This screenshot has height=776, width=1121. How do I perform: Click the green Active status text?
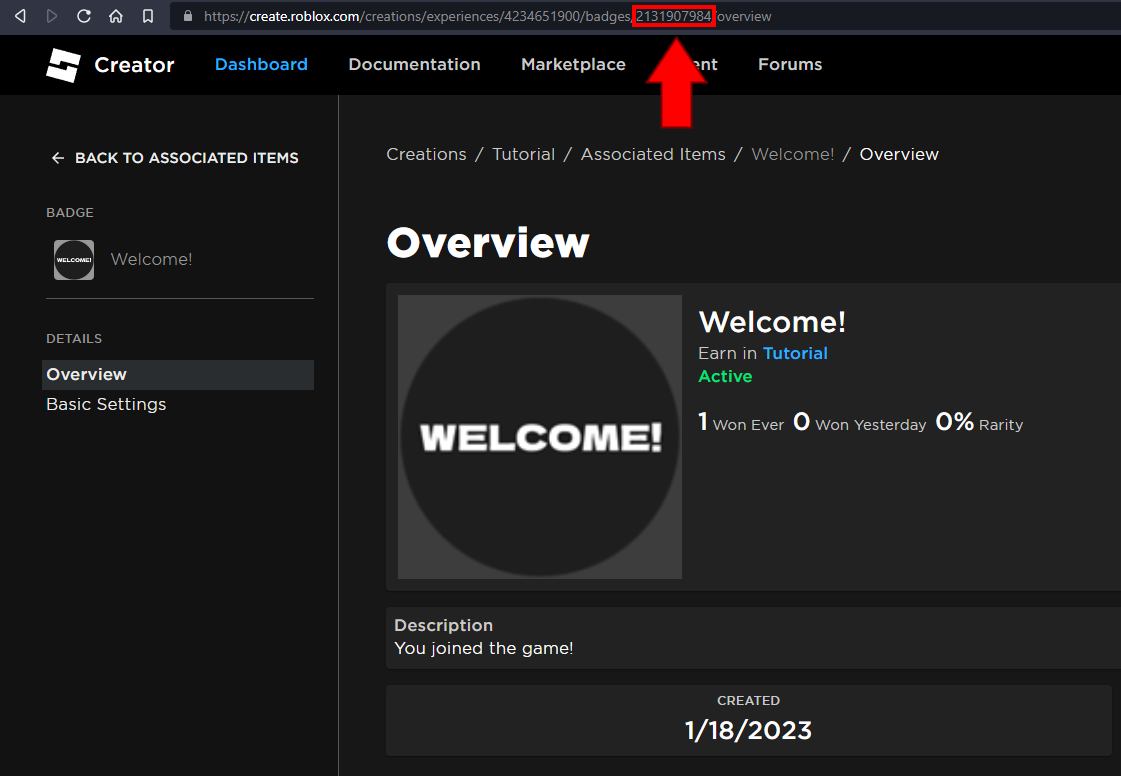(x=725, y=376)
